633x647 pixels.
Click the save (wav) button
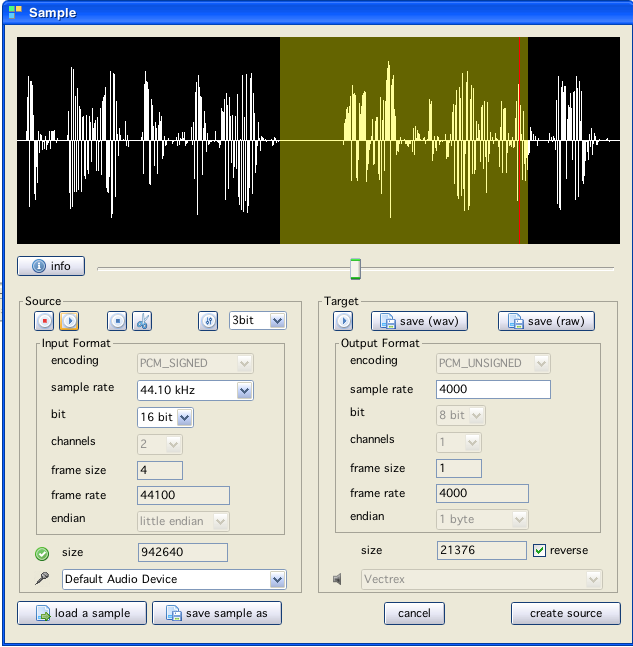tap(420, 321)
